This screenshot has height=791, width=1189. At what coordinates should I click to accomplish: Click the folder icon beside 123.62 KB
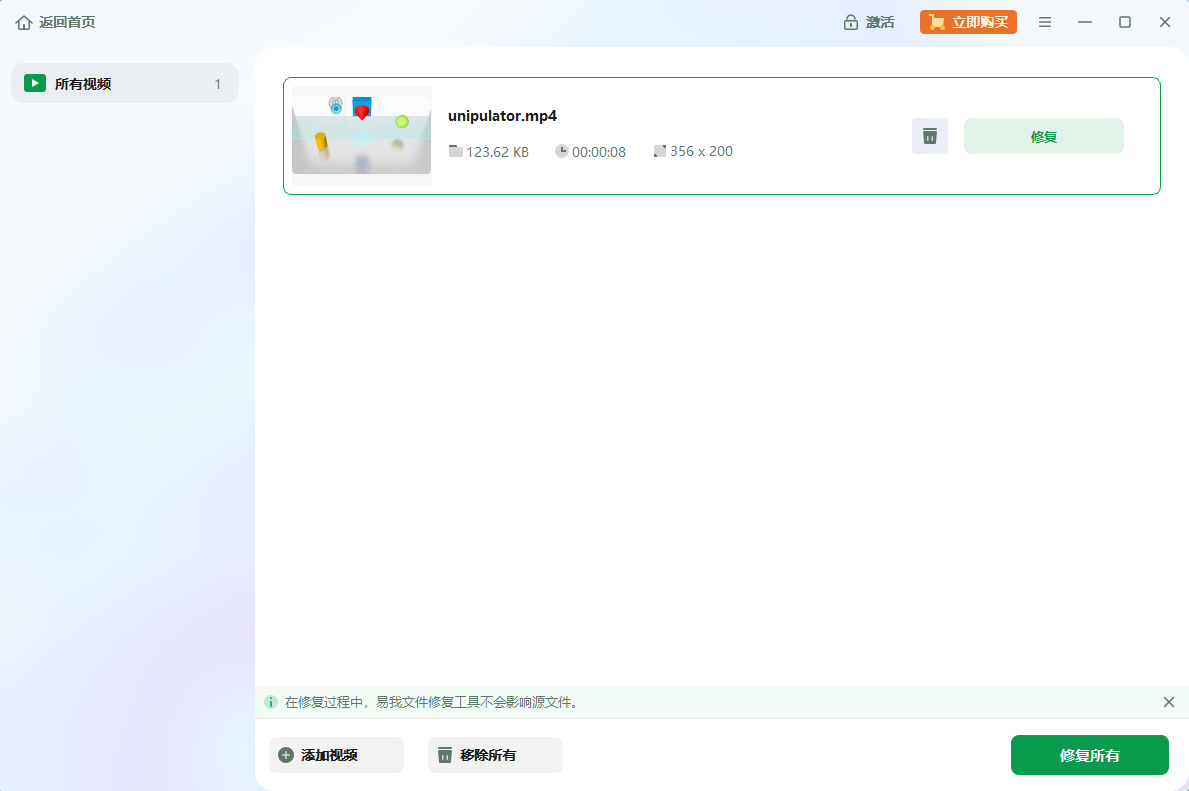(x=456, y=151)
